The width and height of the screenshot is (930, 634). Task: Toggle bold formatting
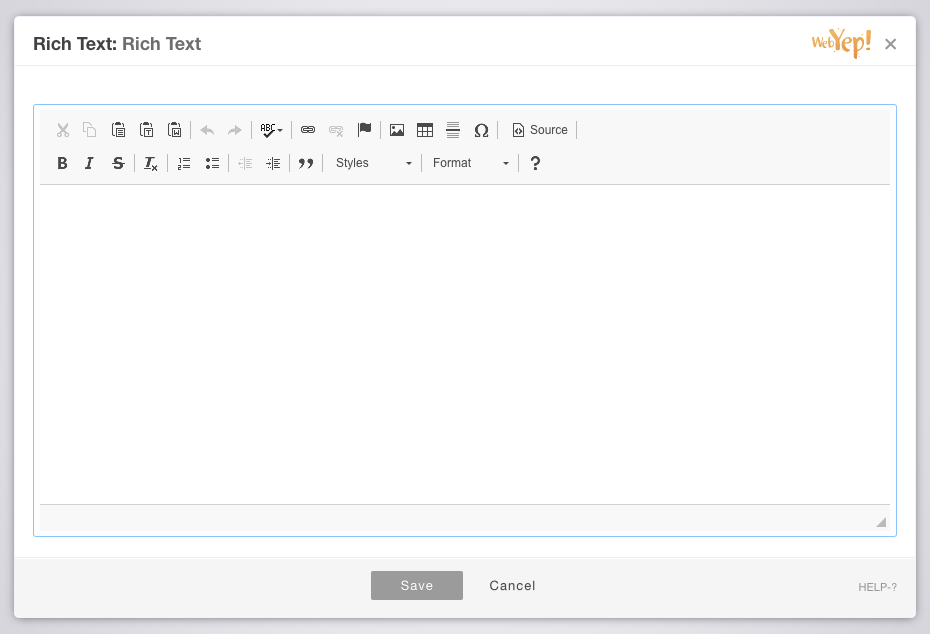(62, 163)
